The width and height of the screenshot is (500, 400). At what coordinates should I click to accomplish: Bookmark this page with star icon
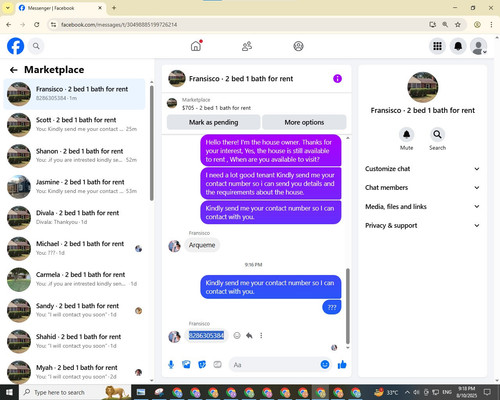[458, 24]
